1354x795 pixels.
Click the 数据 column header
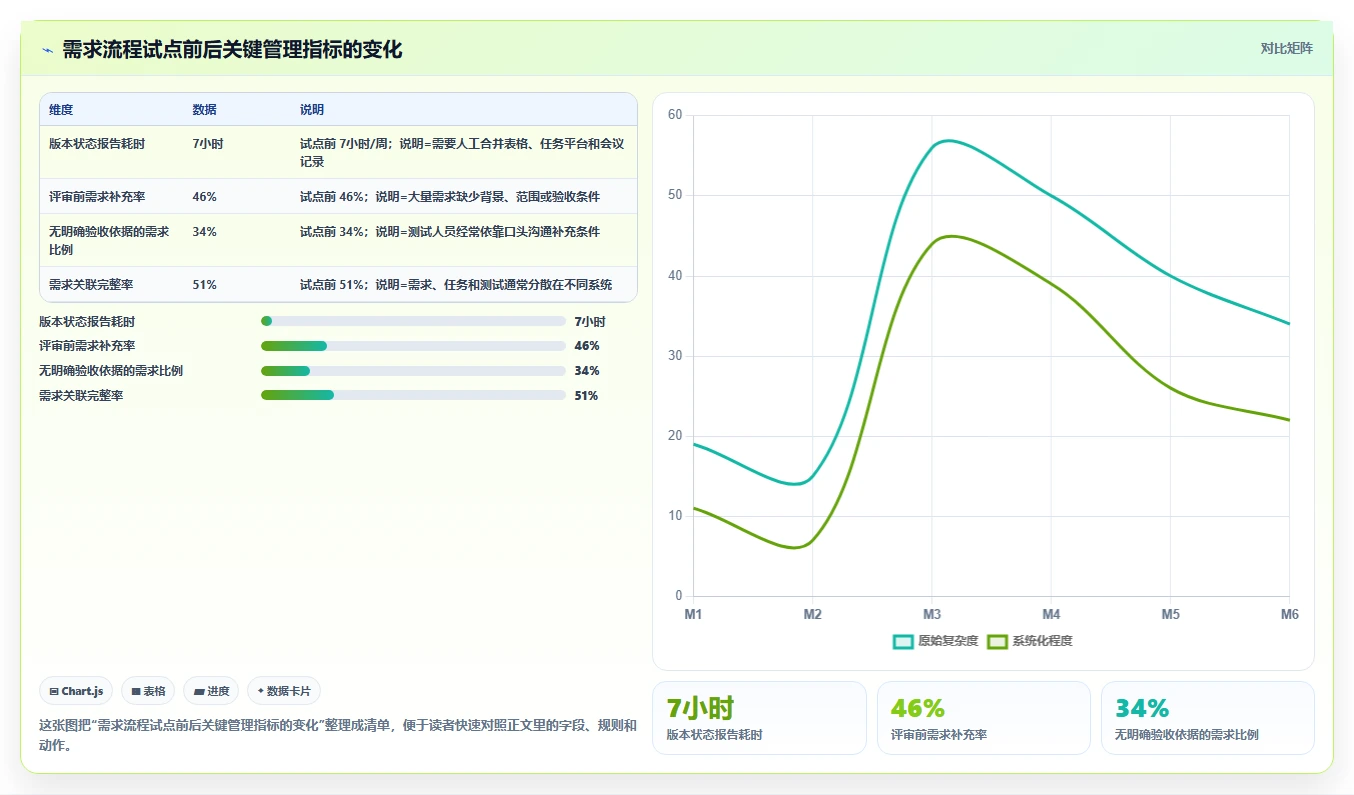point(204,110)
